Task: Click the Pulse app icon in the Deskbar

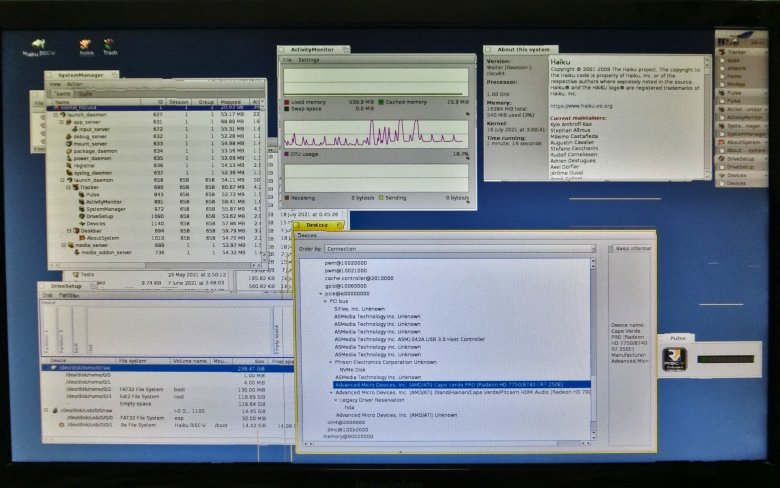Action: click(722, 93)
